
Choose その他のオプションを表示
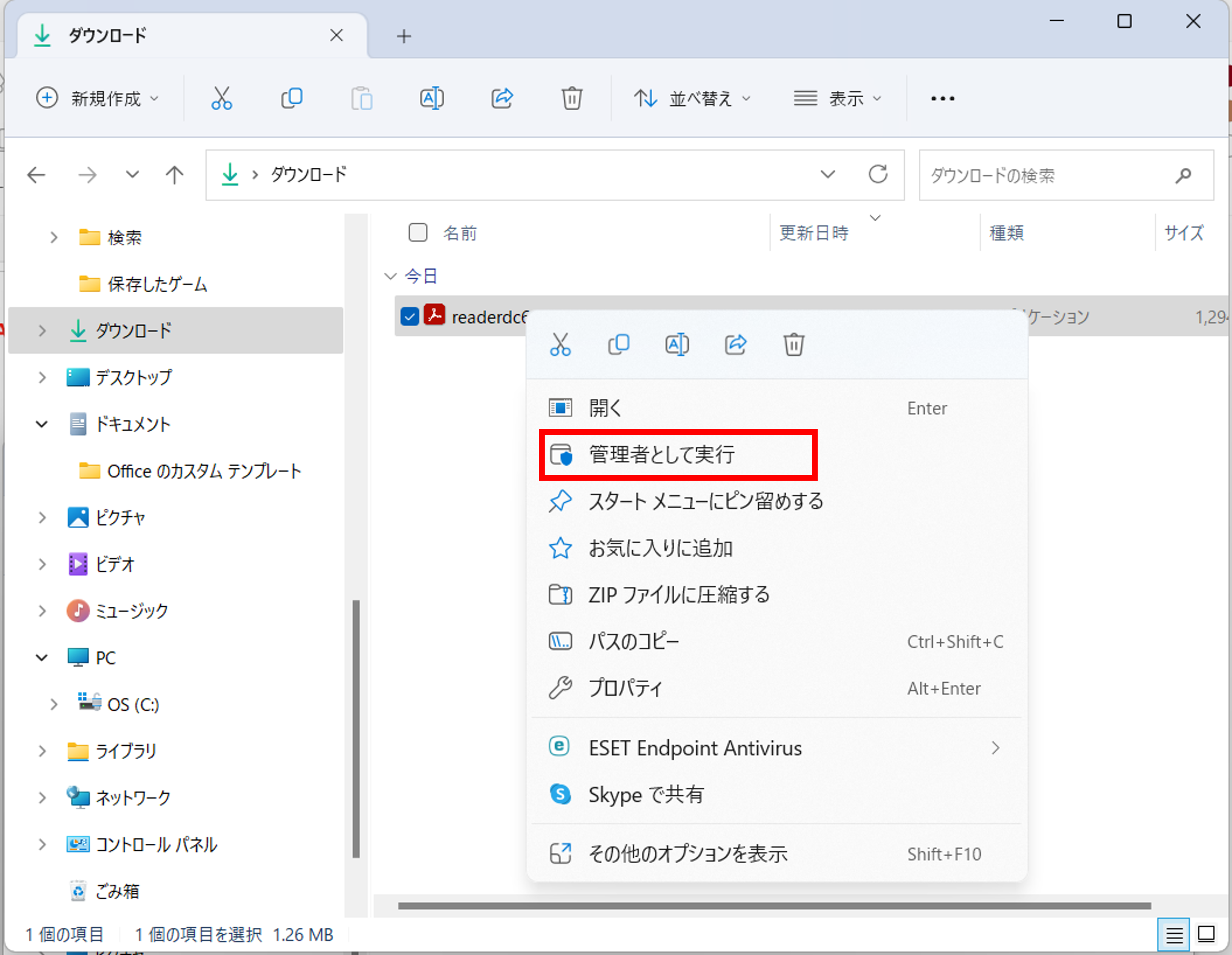777,854
